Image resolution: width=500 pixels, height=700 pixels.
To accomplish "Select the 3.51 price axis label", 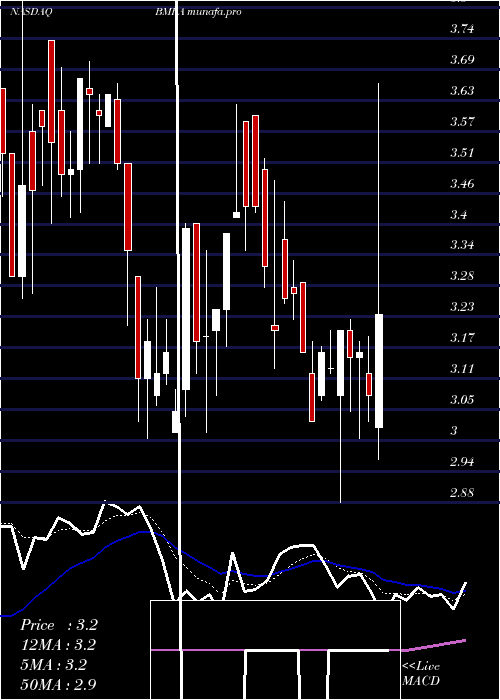I will 462,153.
